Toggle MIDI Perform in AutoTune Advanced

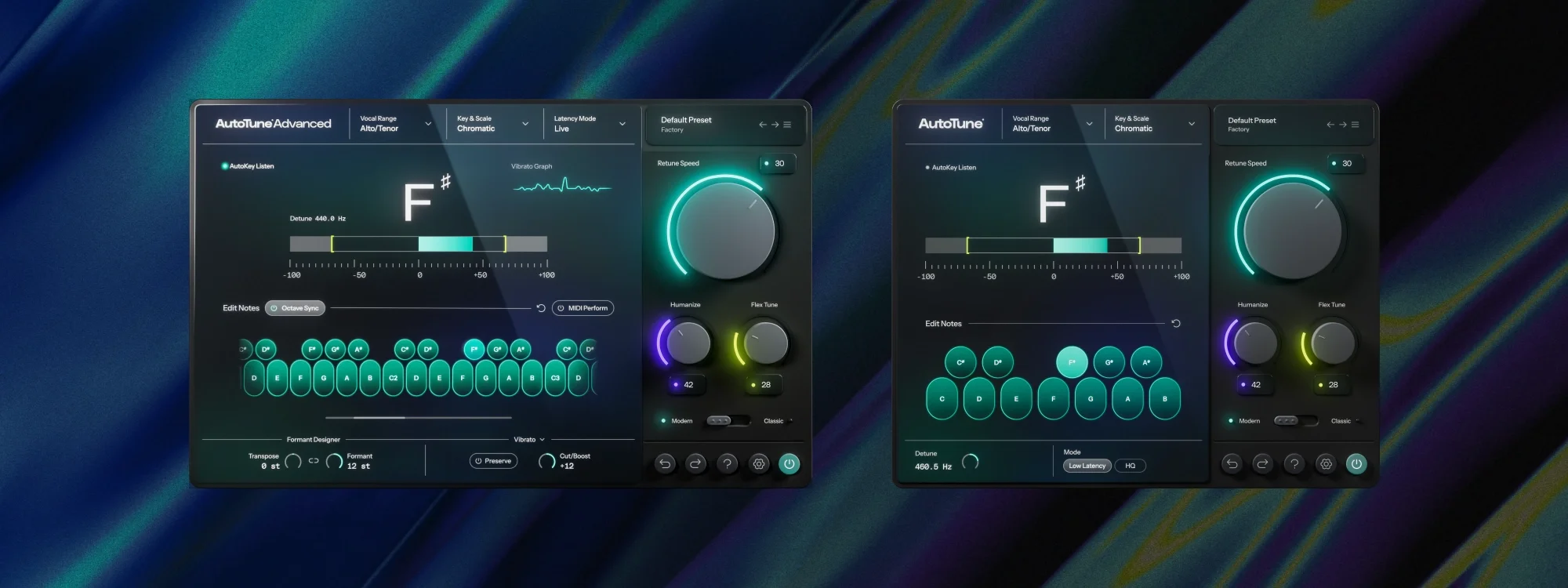click(x=583, y=308)
